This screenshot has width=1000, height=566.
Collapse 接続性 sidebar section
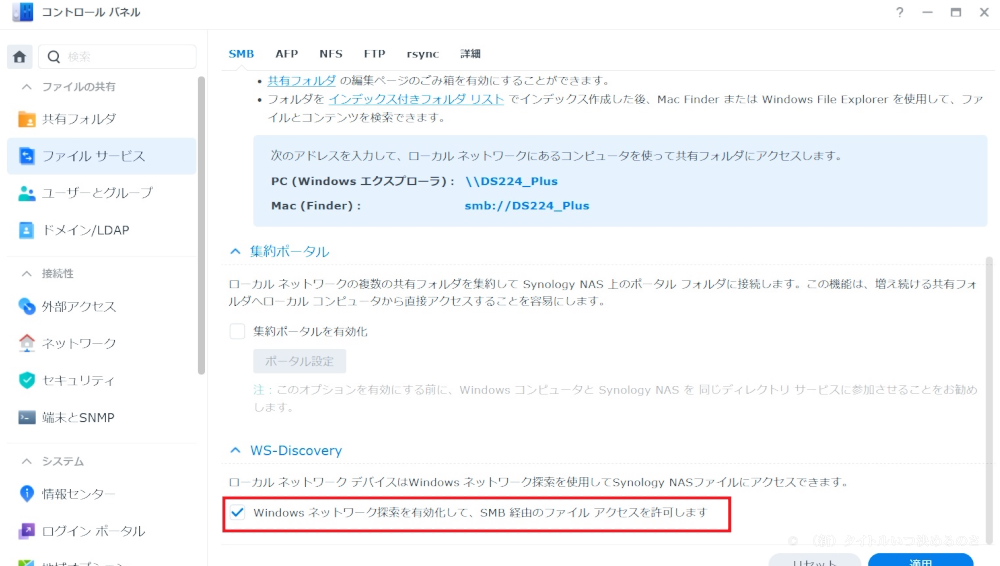click(x=26, y=274)
